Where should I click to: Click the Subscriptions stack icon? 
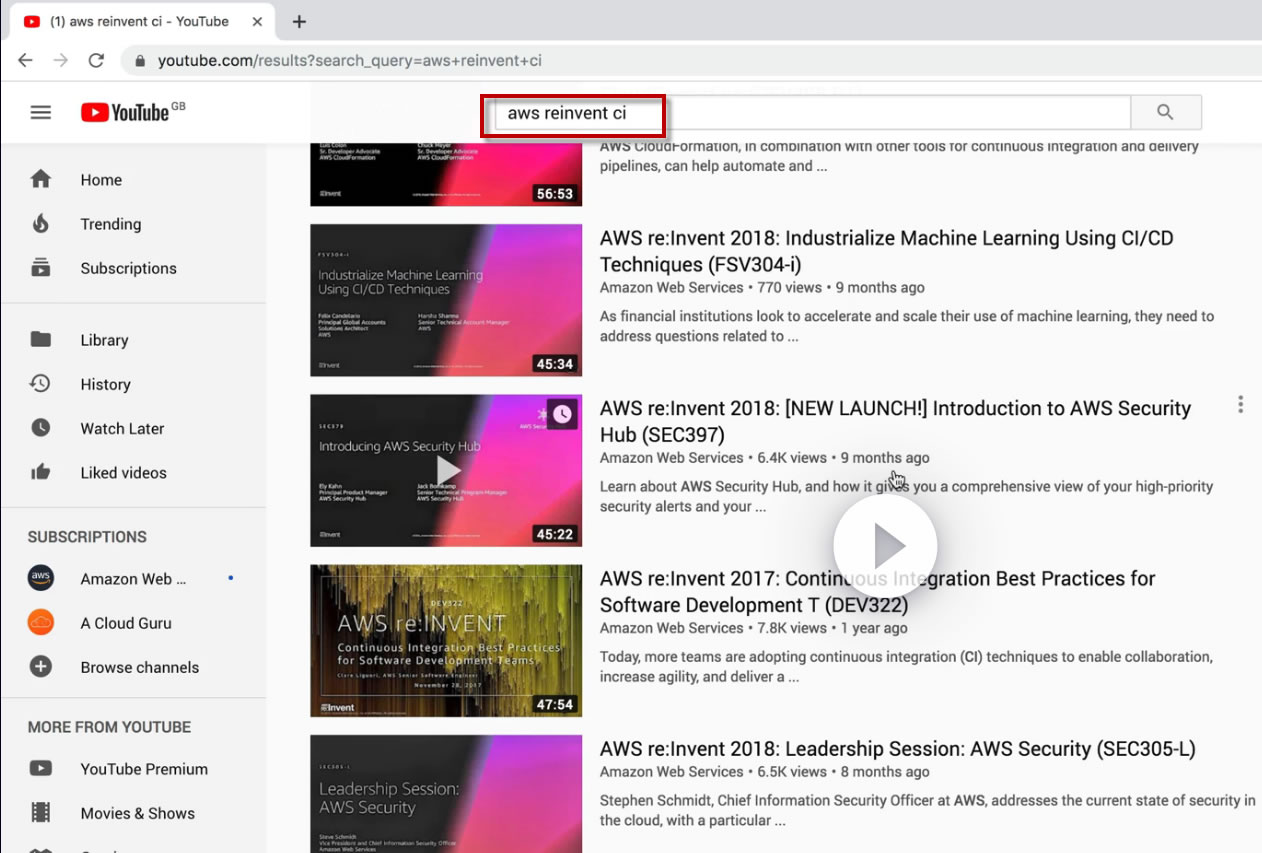(x=40, y=267)
